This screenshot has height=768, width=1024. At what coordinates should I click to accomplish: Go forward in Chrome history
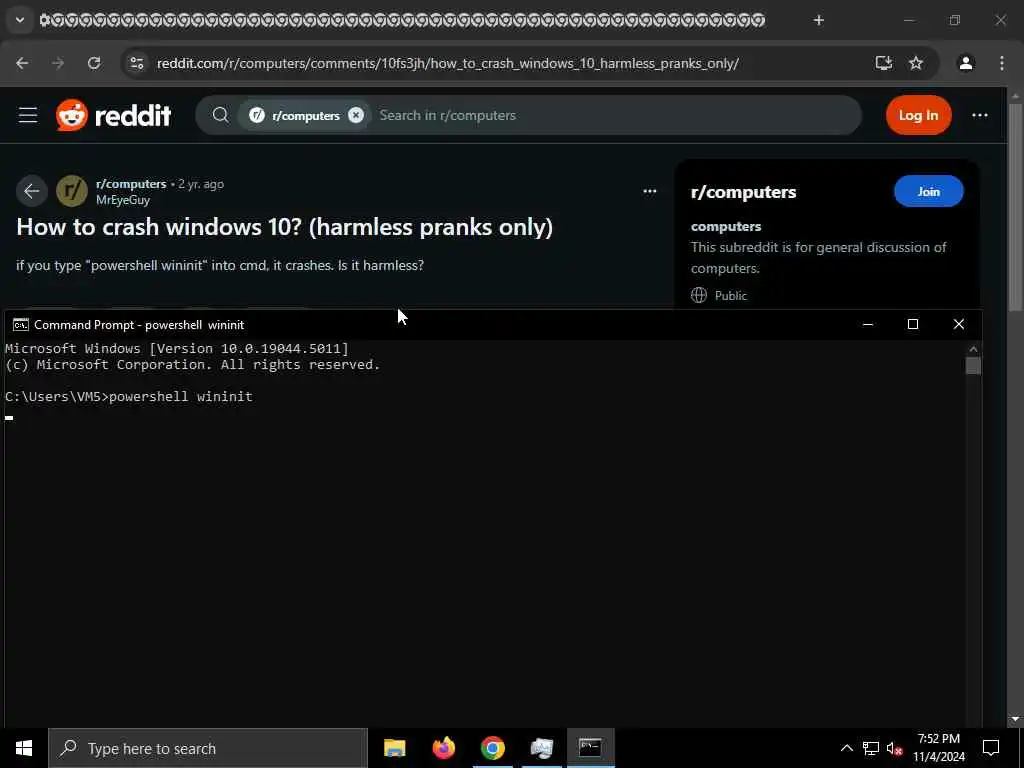tap(58, 63)
